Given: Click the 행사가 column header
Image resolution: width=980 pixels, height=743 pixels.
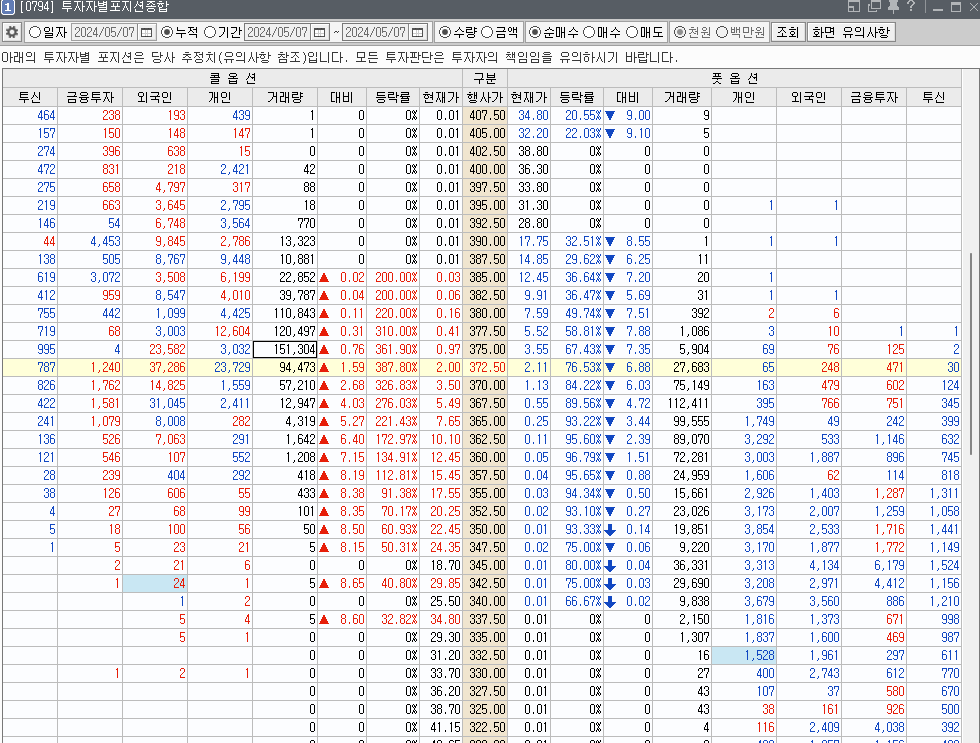Looking at the screenshot, I should [x=485, y=97].
